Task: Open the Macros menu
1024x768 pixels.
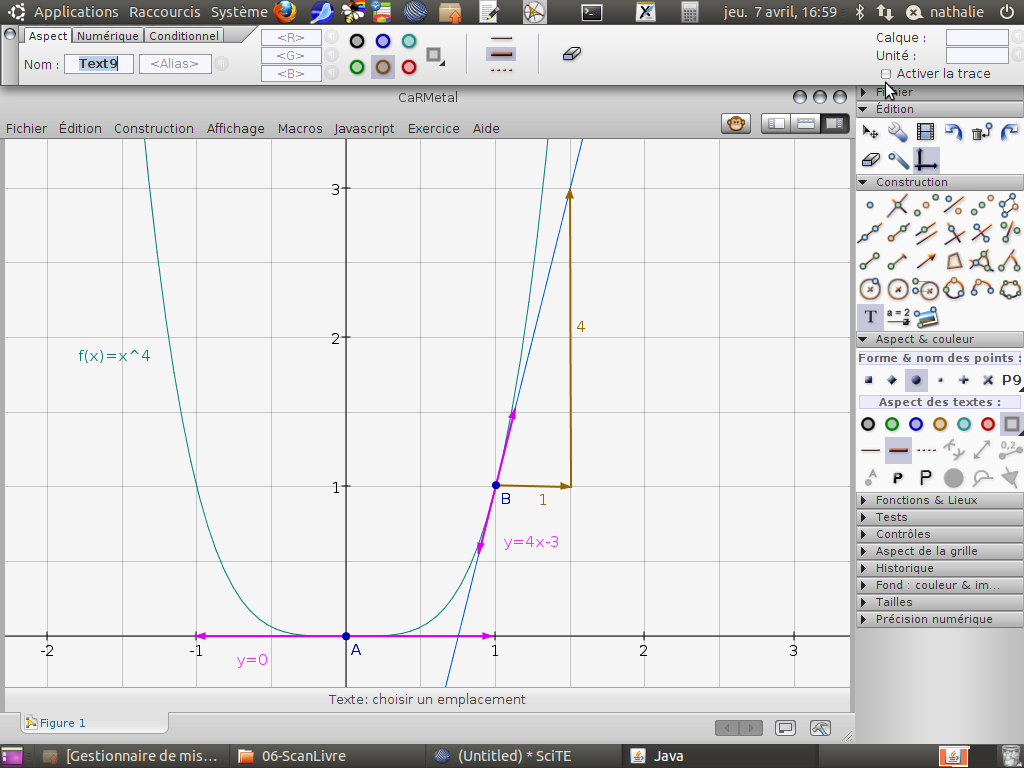Action: coord(300,128)
